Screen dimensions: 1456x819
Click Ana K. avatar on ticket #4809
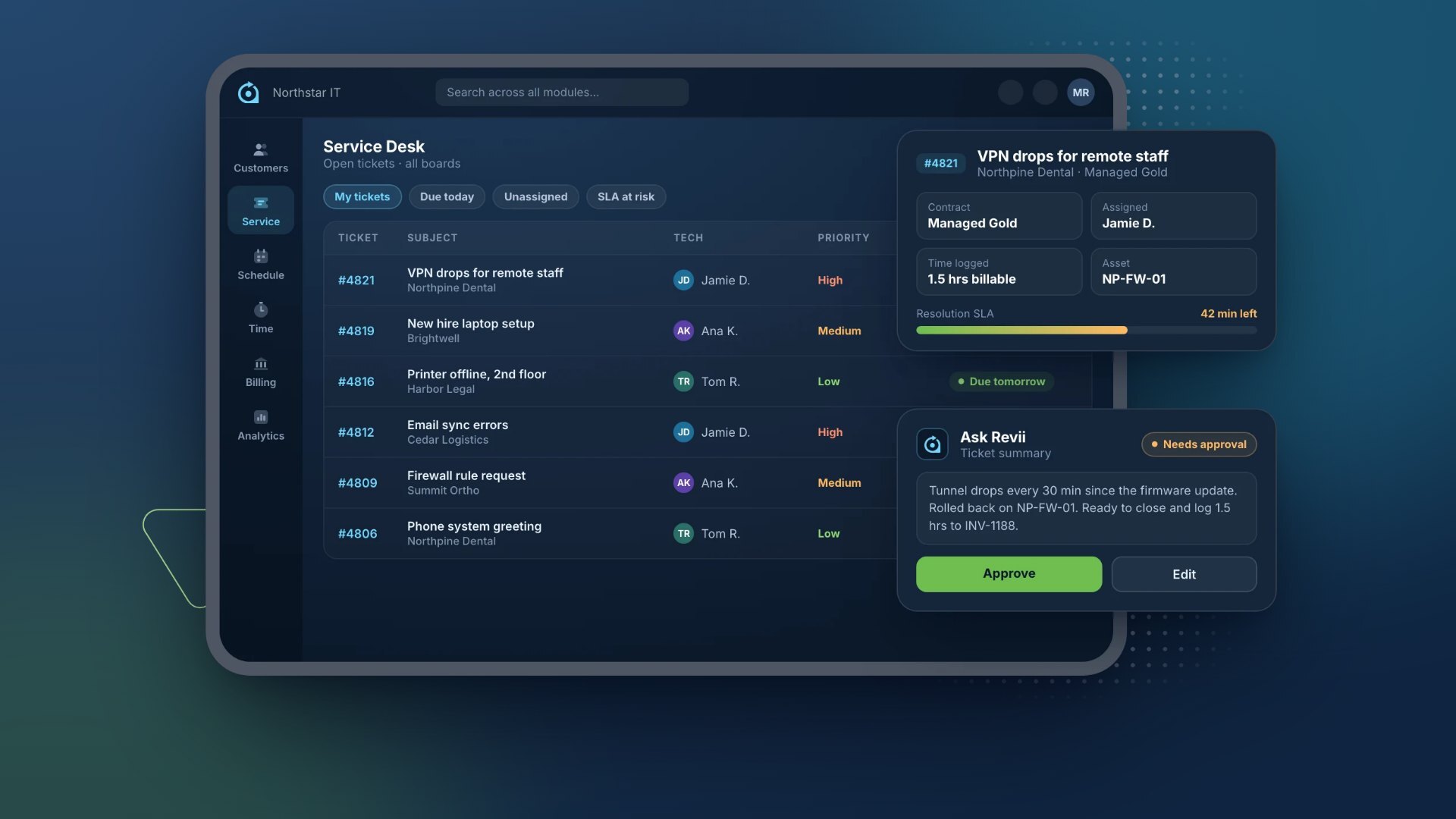click(x=683, y=483)
